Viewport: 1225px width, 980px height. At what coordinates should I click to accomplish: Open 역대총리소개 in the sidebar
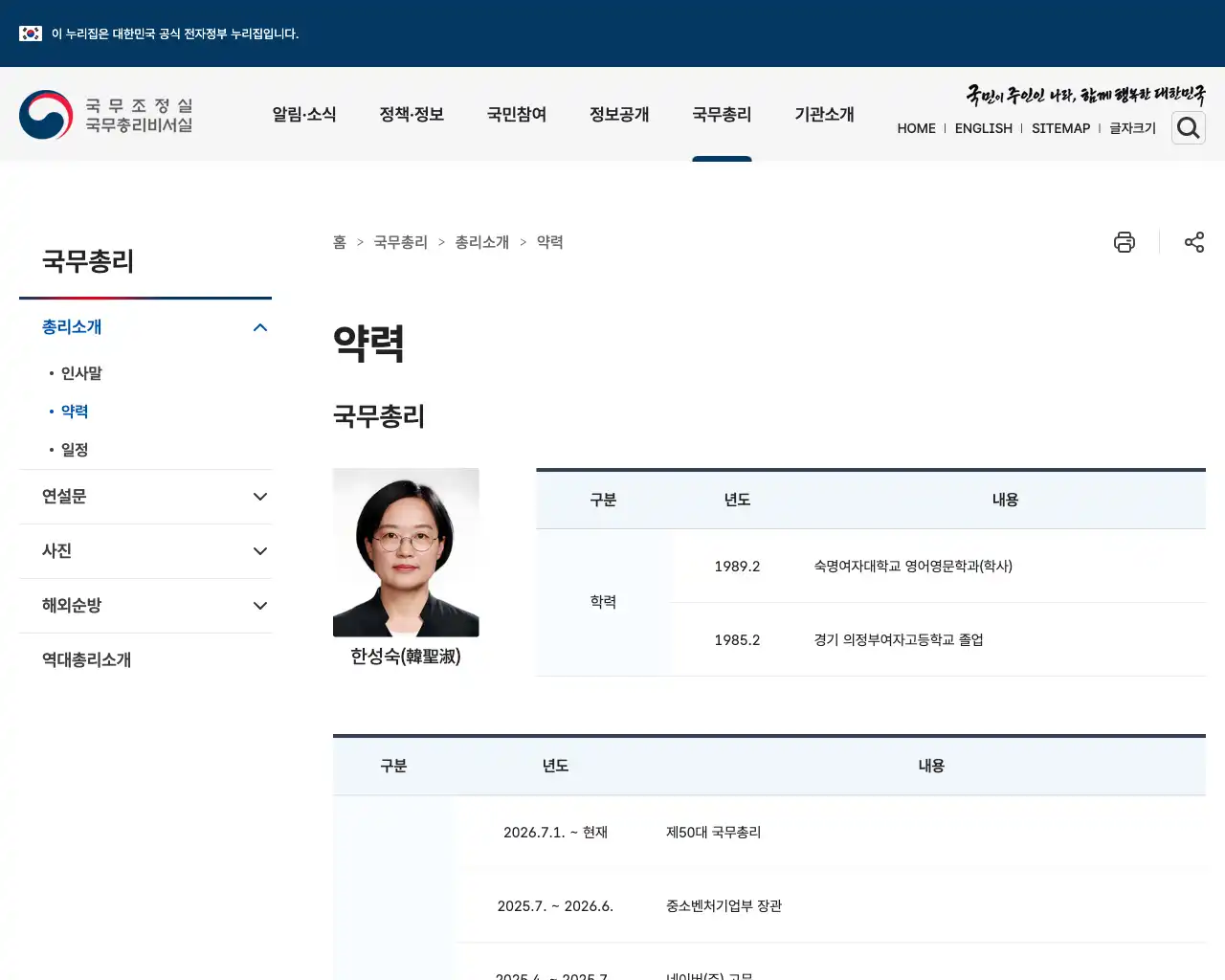86,660
